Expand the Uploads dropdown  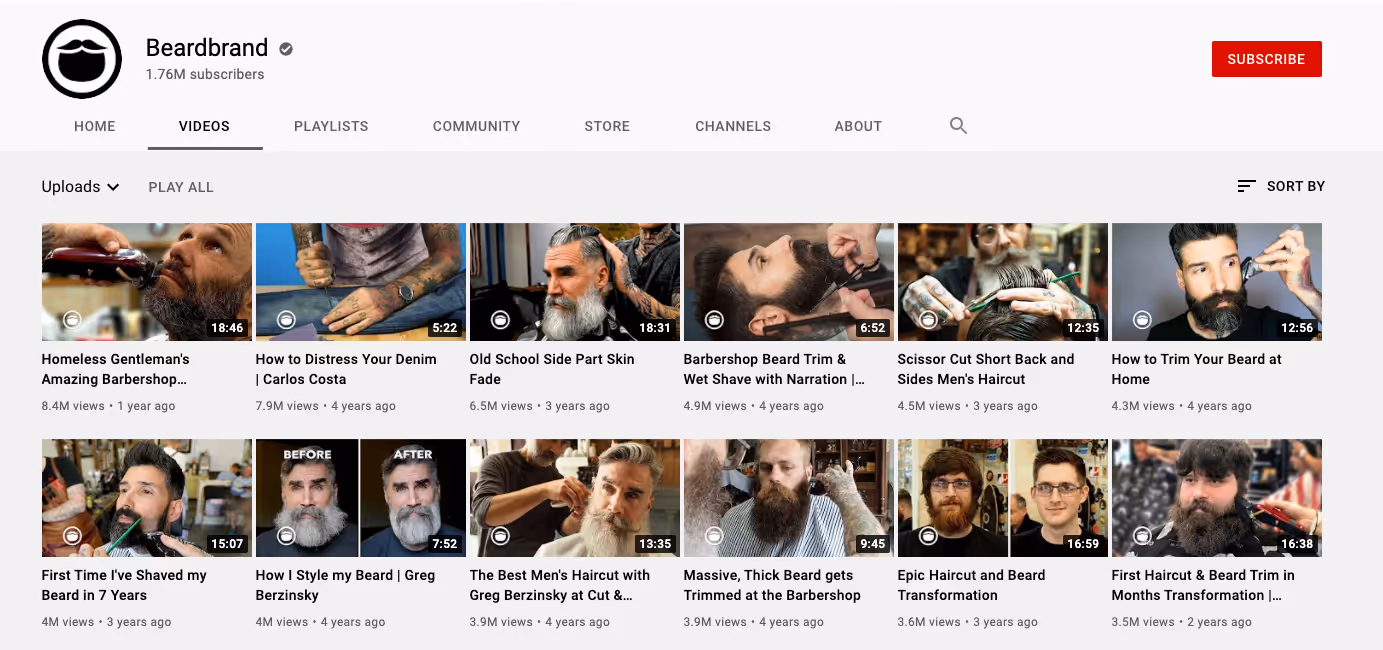point(81,187)
